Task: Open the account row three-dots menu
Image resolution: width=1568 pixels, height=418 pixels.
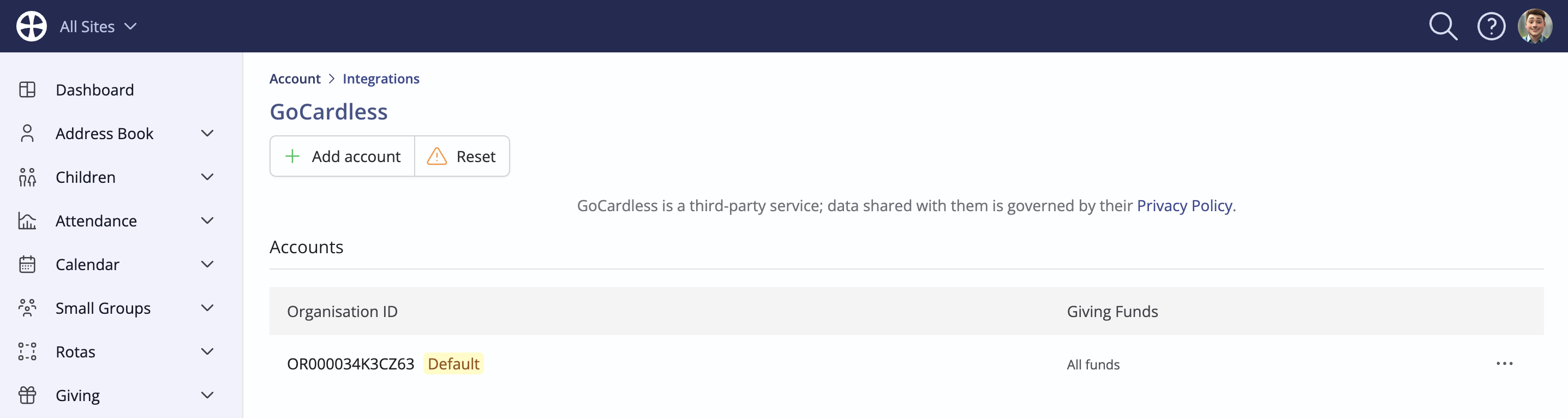Action: point(1504,364)
